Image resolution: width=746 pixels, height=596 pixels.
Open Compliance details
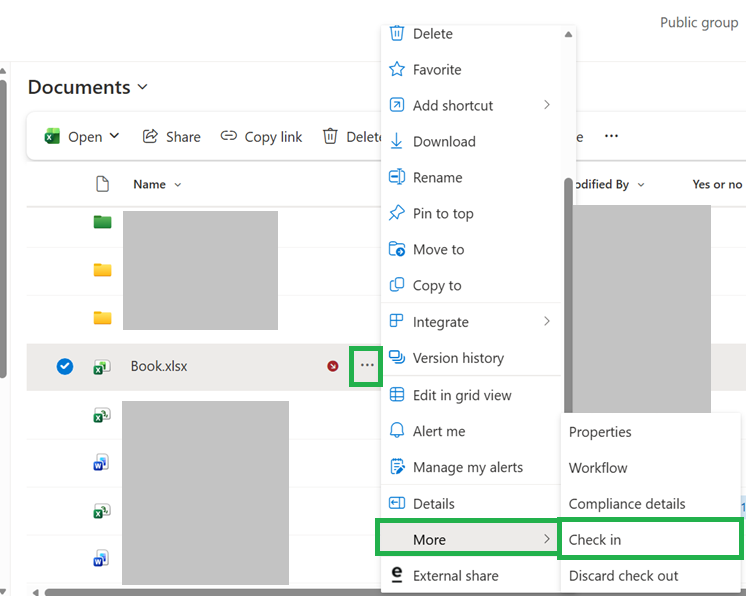650,504
